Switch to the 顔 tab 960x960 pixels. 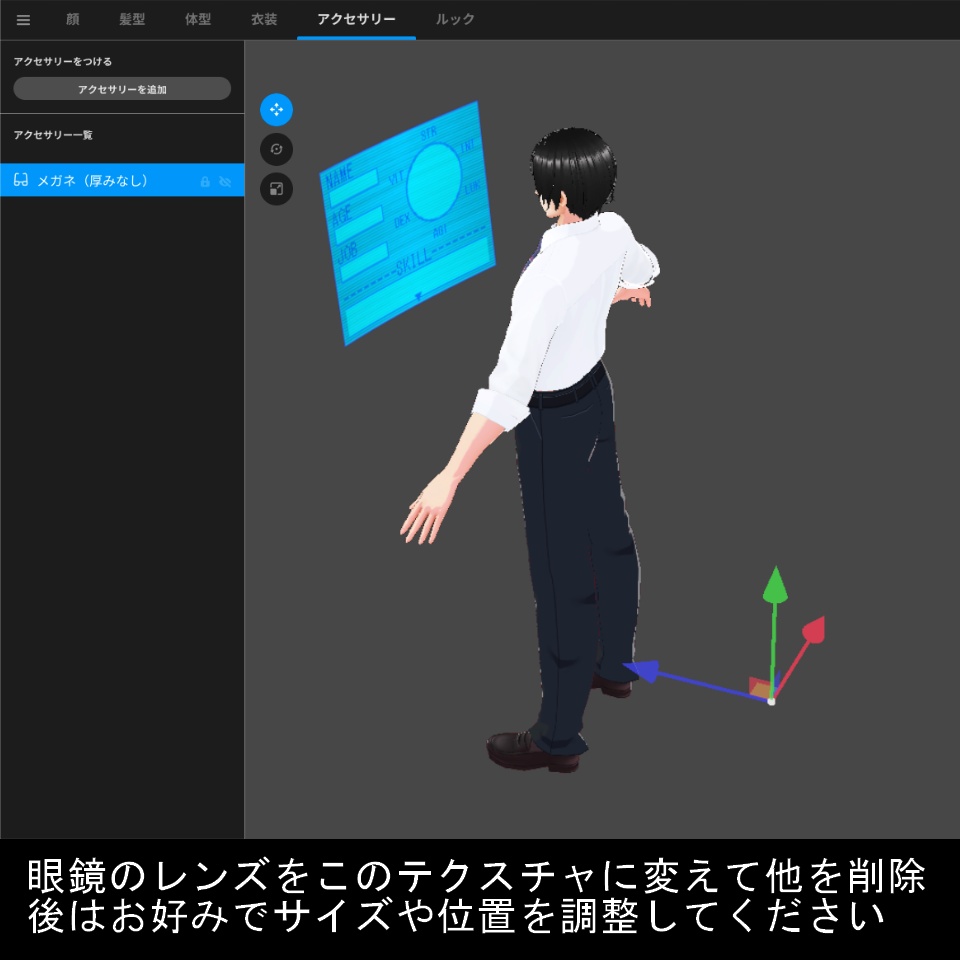[x=71, y=18]
